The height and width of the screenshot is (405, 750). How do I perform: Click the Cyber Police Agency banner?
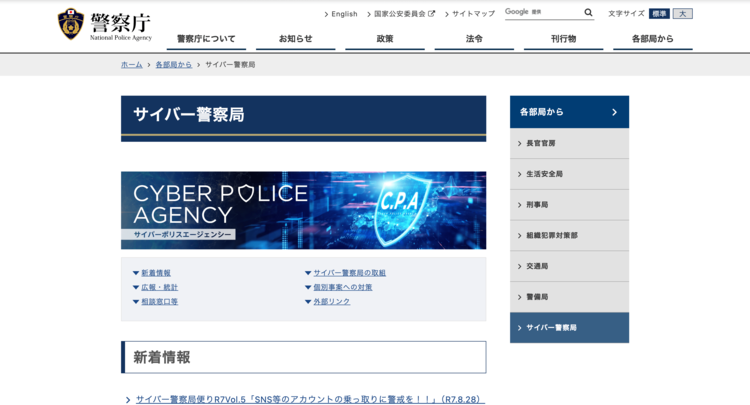click(304, 210)
